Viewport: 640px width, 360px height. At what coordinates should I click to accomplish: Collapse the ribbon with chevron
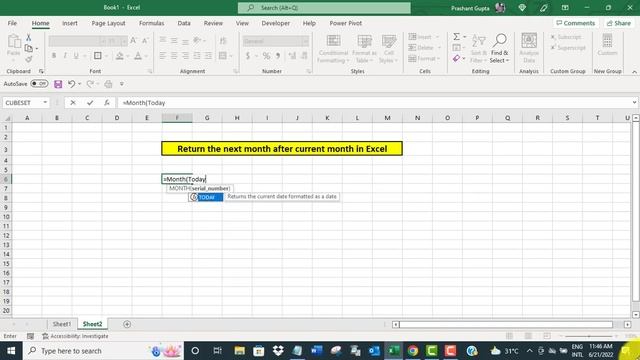[634, 72]
